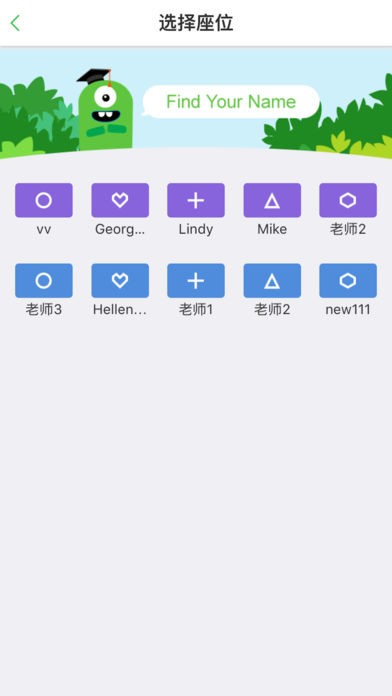Pick blue hexagon seat for new111
This screenshot has height=696, width=392.
(x=348, y=281)
